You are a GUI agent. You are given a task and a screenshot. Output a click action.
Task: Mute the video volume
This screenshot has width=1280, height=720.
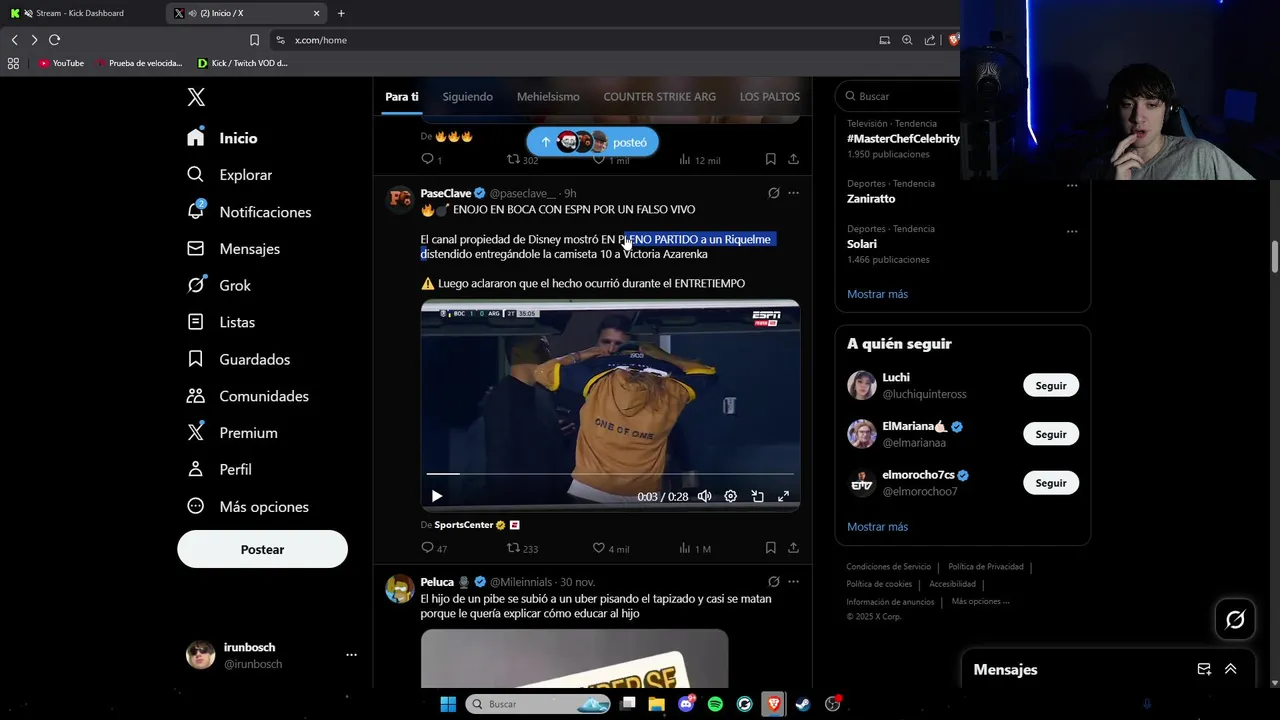tap(704, 496)
